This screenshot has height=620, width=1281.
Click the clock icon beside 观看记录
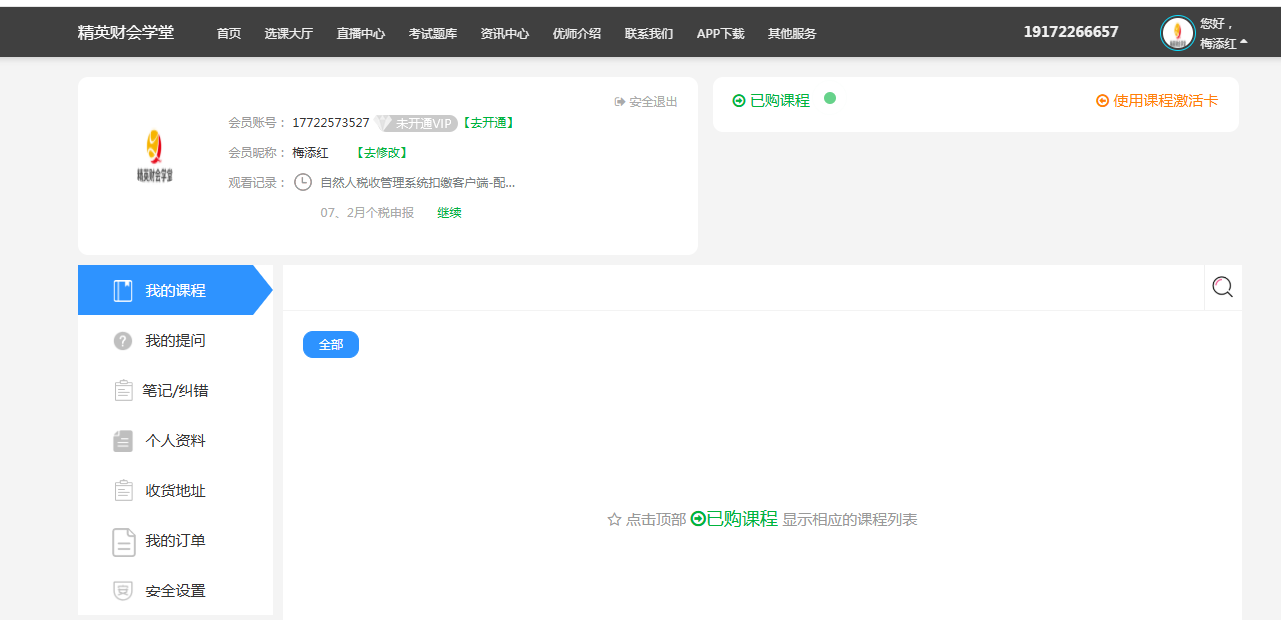click(x=303, y=182)
